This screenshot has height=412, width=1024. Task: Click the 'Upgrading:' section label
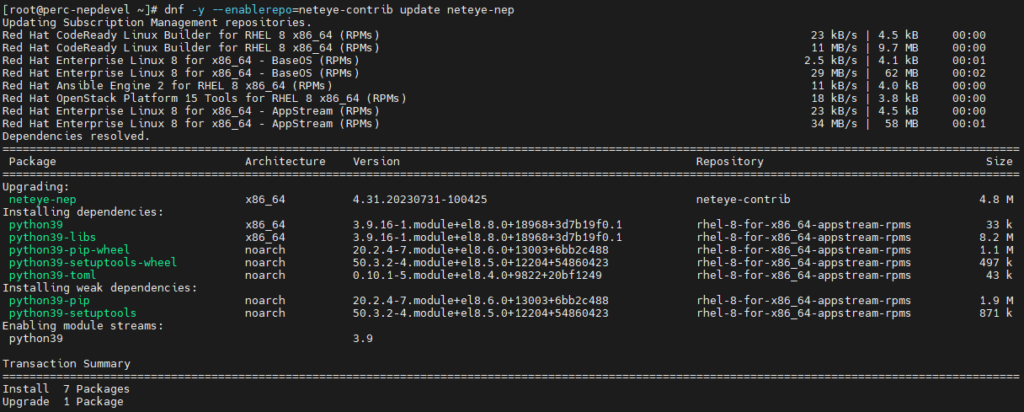[35, 187]
